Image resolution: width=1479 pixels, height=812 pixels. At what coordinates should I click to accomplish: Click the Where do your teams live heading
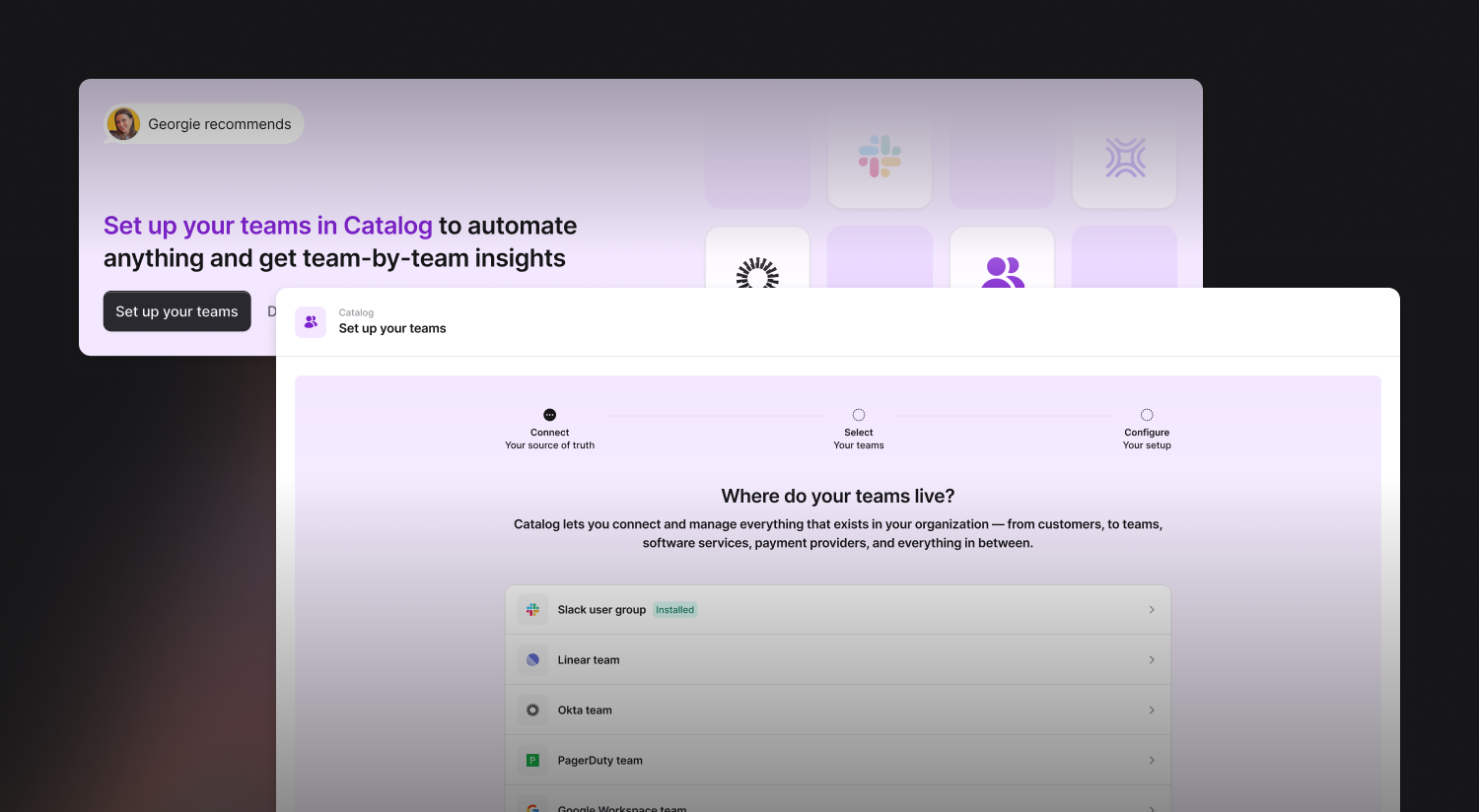(838, 496)
